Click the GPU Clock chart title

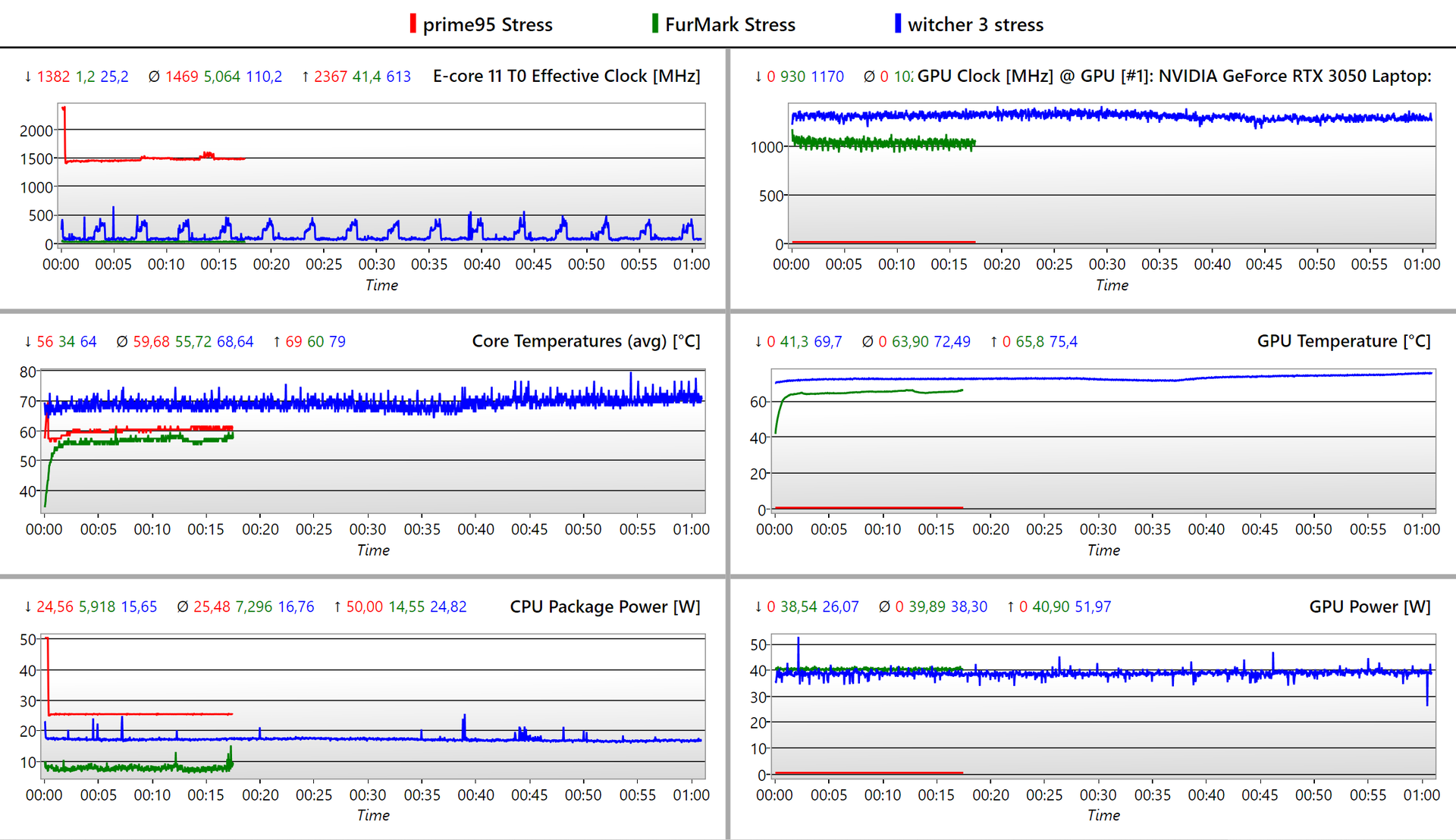(1174, 76)
